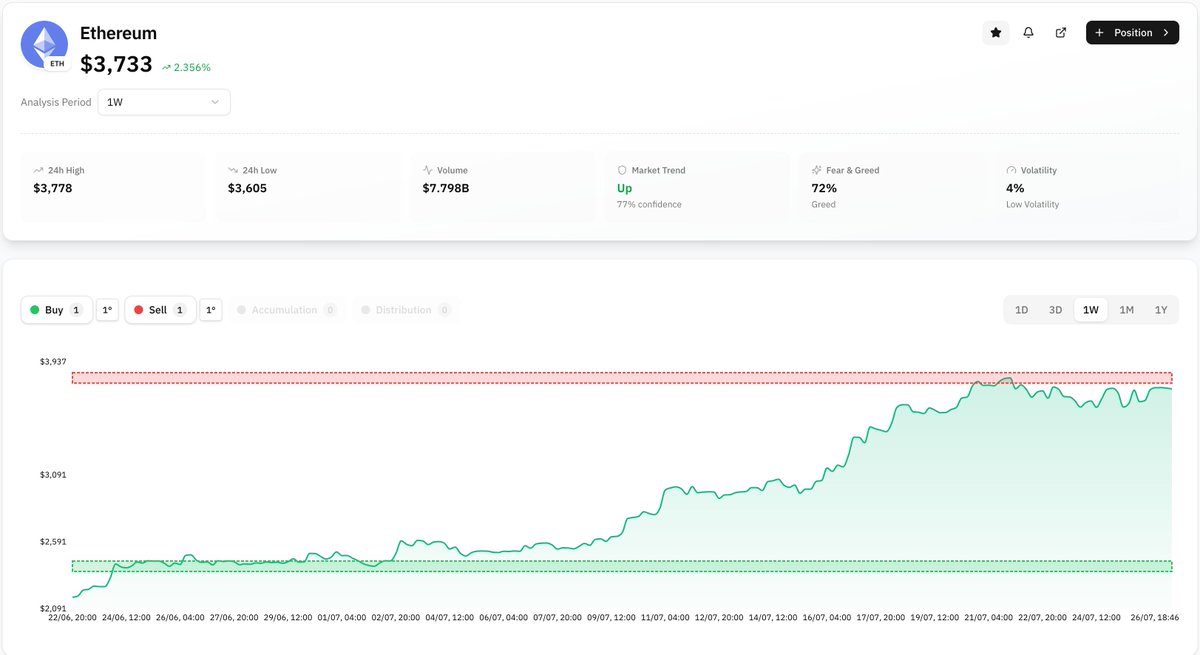
Task: Star Ethereum as a favorite
Action: point(996,33)
